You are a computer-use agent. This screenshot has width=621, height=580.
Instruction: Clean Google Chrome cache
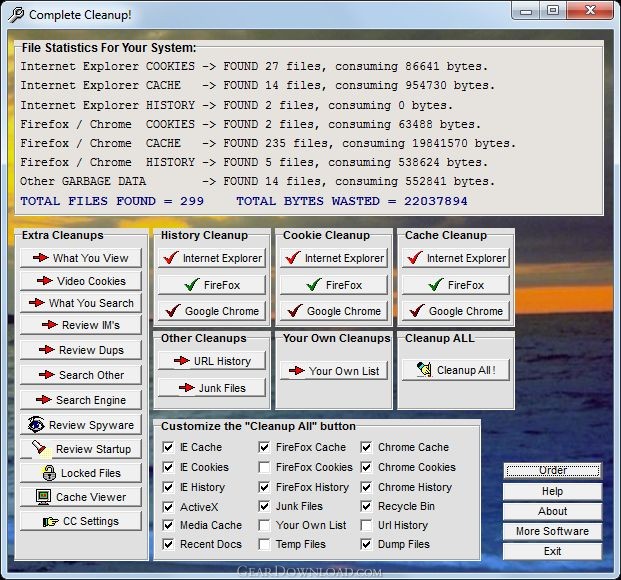click(x=456, y=311)
